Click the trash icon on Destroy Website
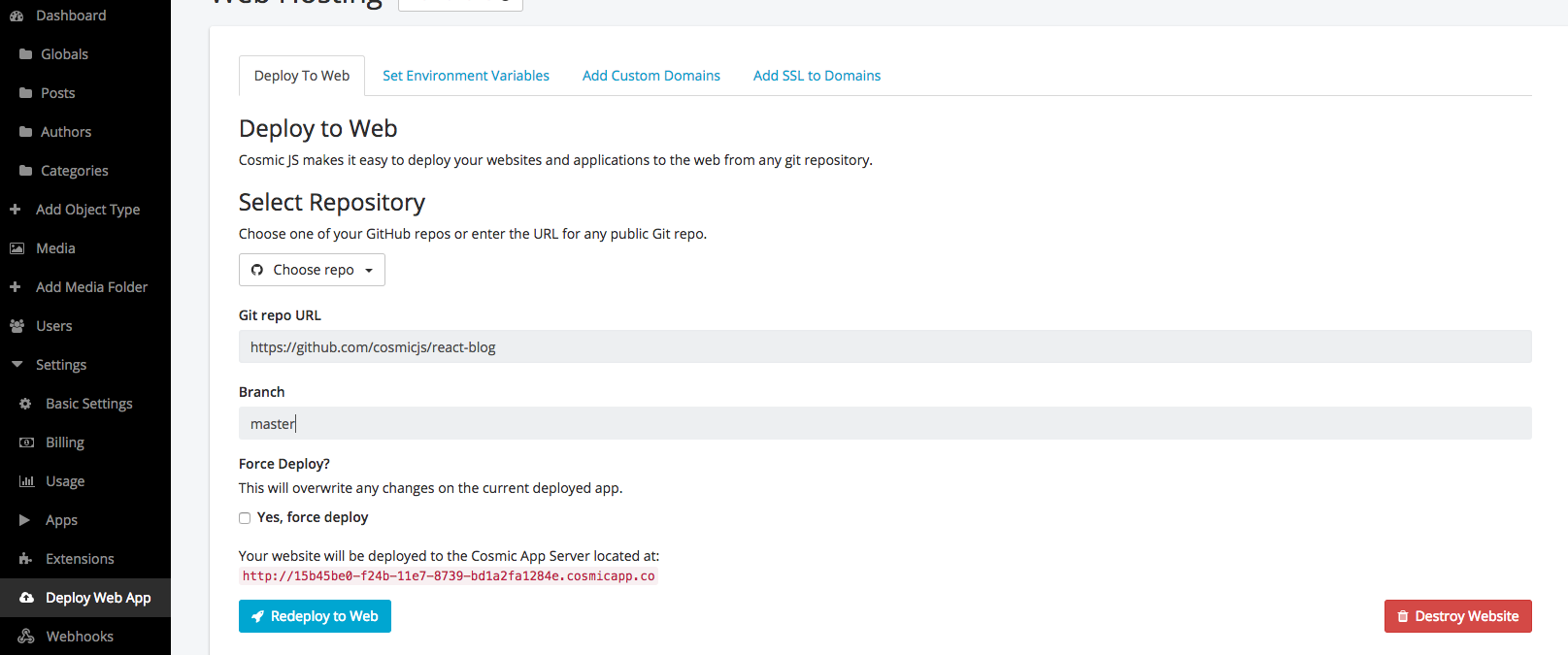The height and width of the screenshot is (655, 1568). 1403,616
